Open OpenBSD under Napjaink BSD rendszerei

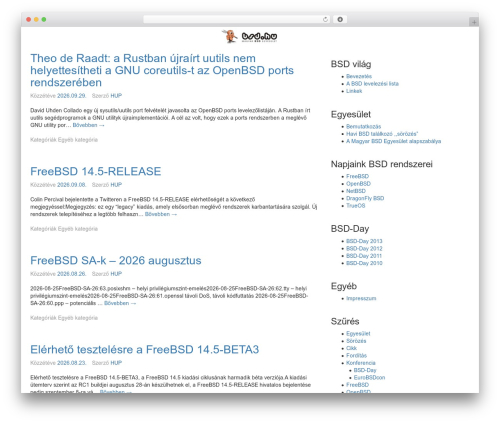(x=358, y=184)
